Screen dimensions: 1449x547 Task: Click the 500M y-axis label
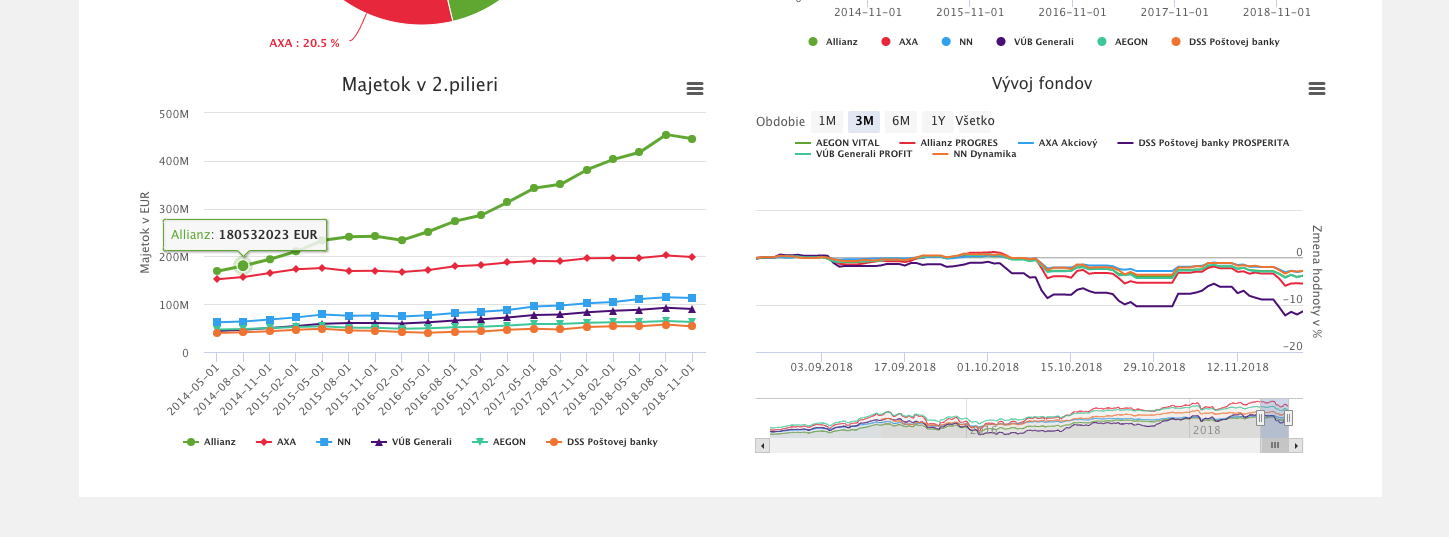(174, 114)
